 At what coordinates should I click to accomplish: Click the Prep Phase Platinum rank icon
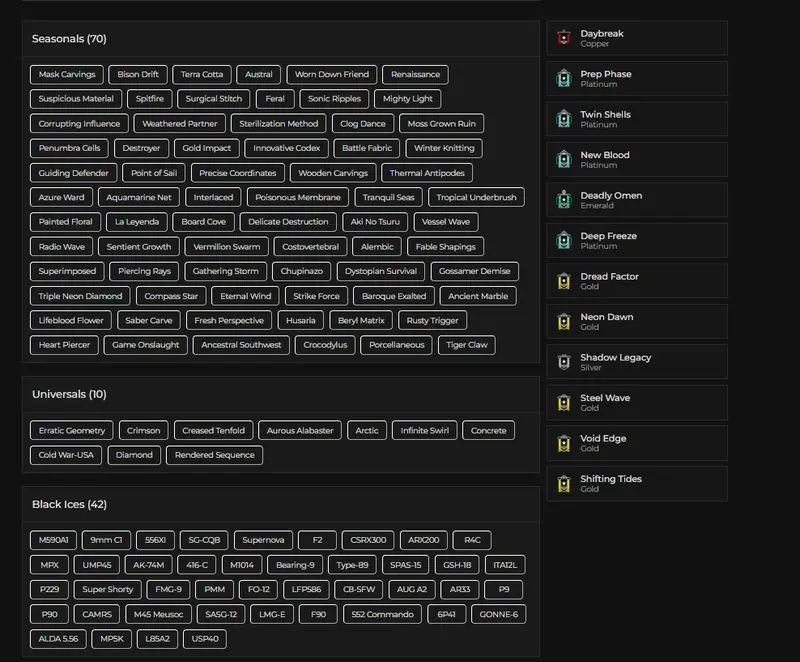(563, 79)
